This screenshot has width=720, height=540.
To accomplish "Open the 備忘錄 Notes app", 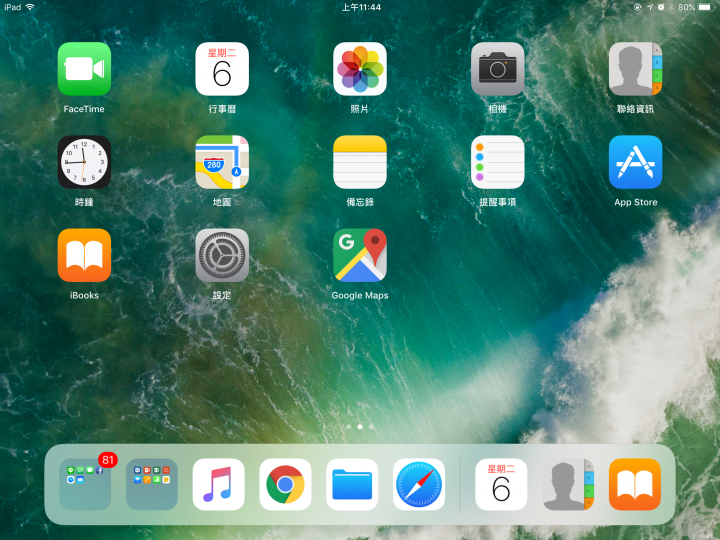I will click(x=360, y=162).
